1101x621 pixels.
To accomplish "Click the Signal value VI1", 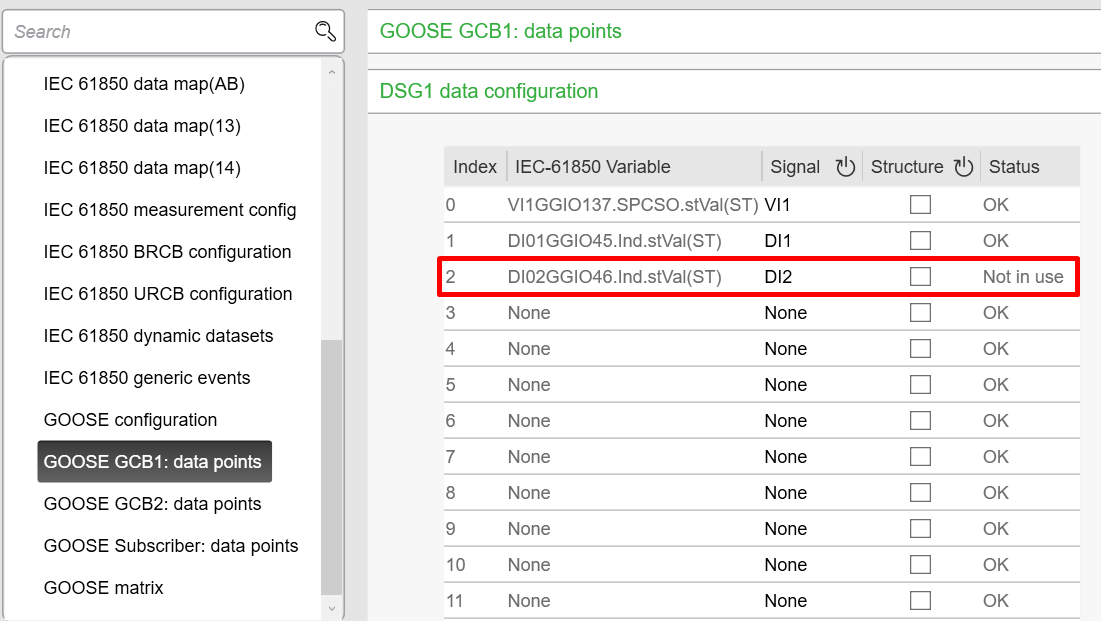I will (777, 204).
